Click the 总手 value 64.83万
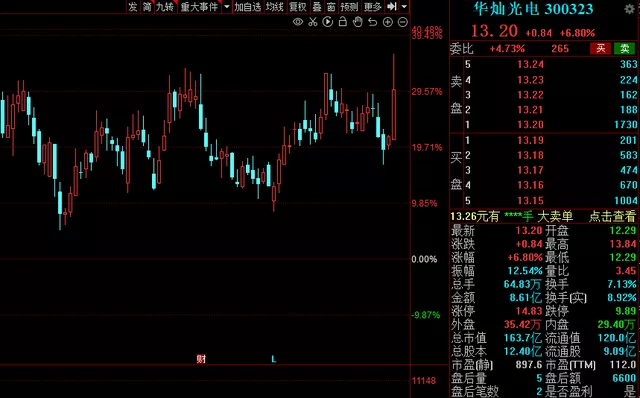 tap(522, 284)
